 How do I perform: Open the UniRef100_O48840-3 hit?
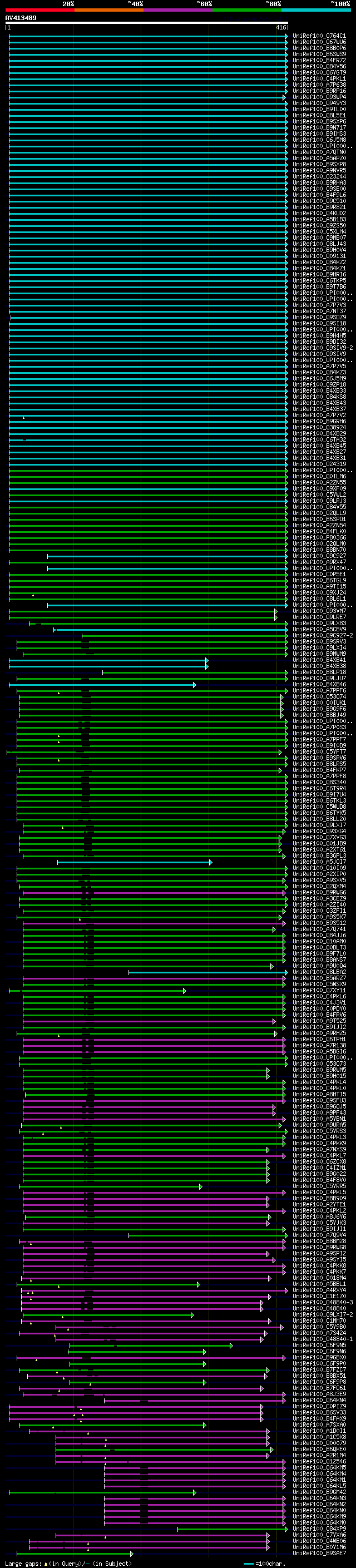pos(323,1303)
